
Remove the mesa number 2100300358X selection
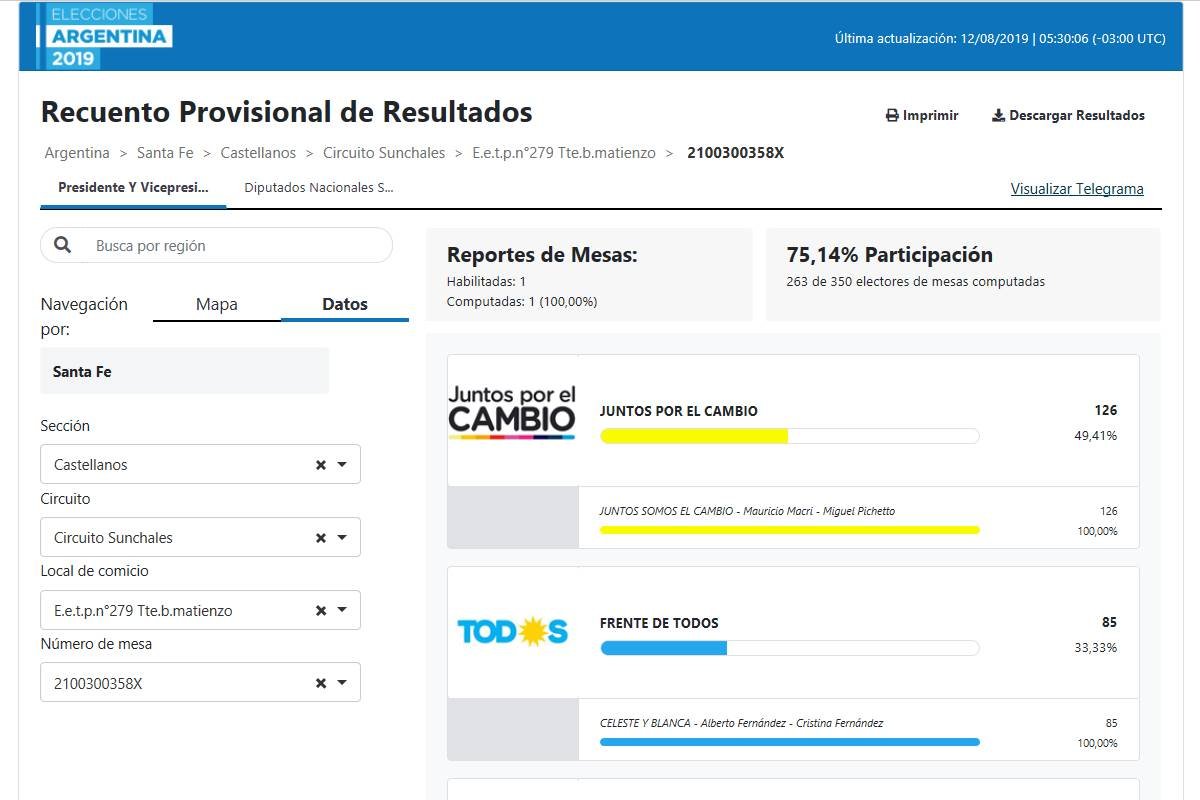(x=321, y=684)
